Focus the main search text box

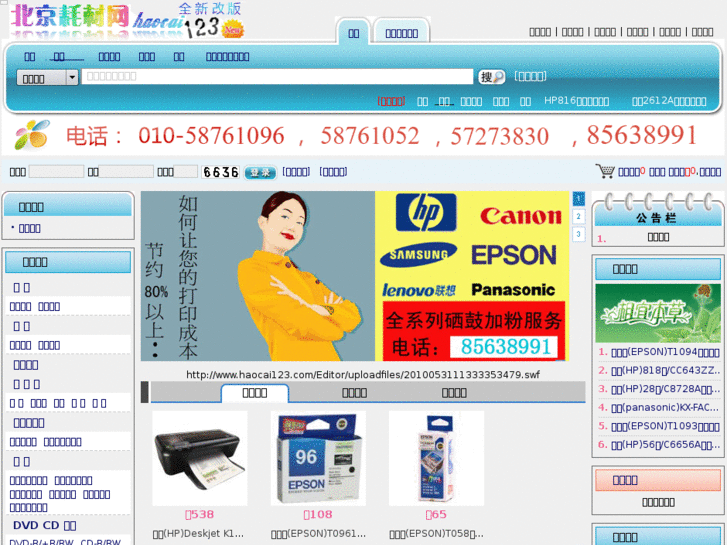coord(277,77)
